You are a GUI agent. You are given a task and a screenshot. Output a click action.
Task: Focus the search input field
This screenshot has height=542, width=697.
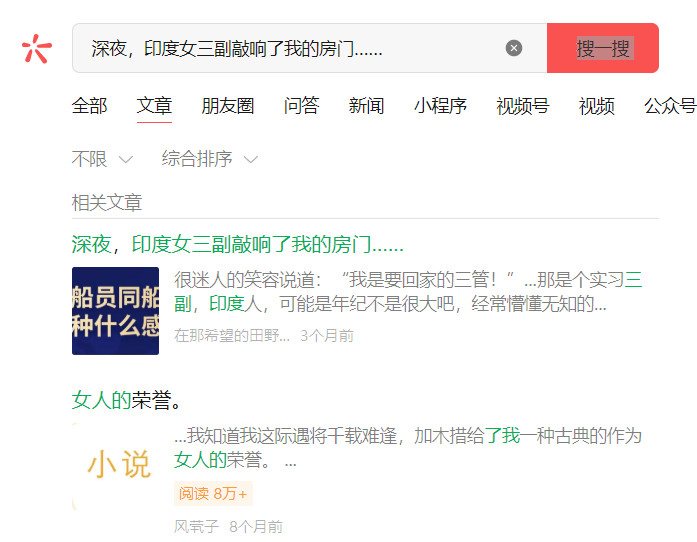tap(309, 48)
